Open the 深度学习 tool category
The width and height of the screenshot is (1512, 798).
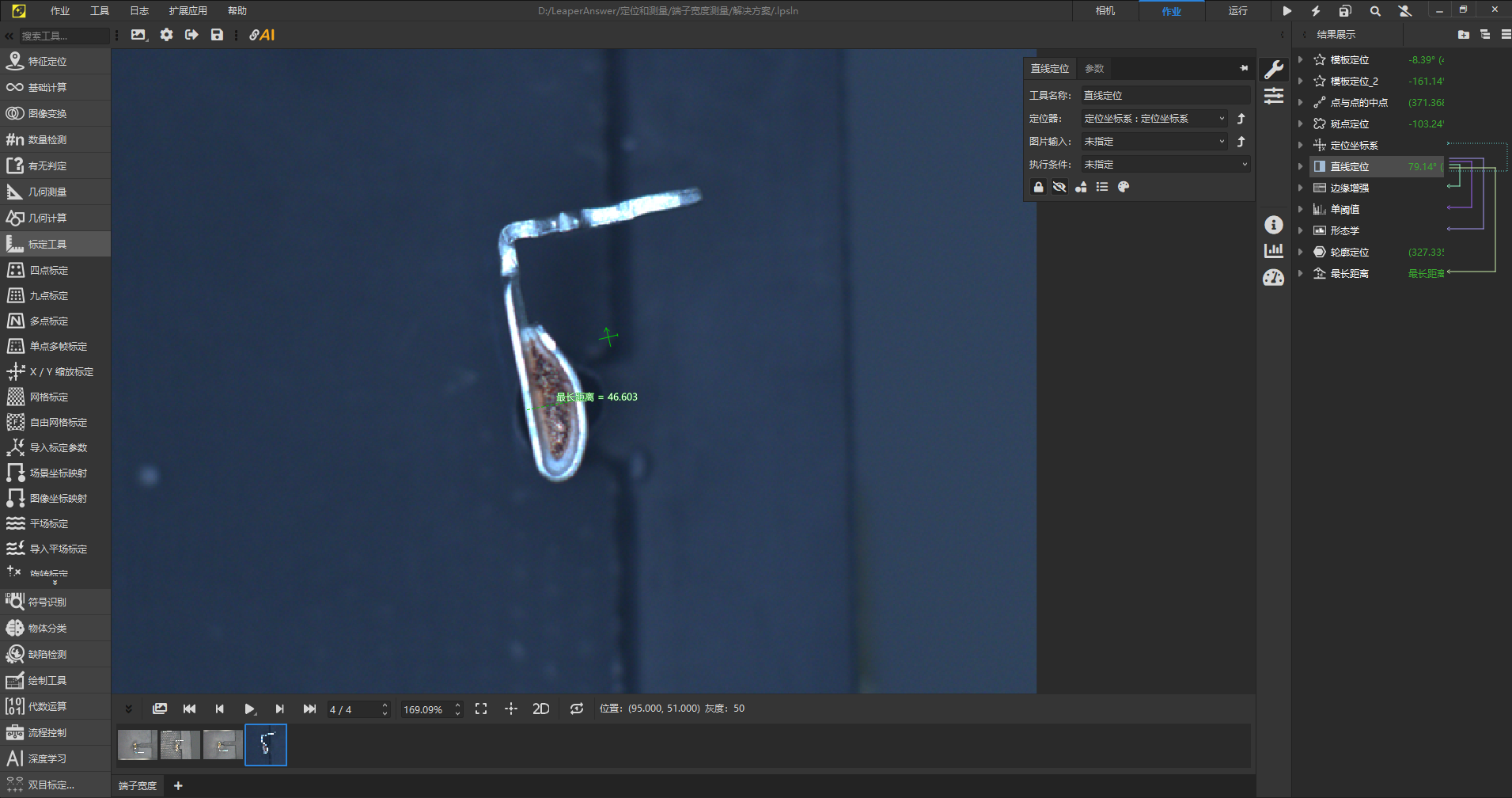point(47,758)
